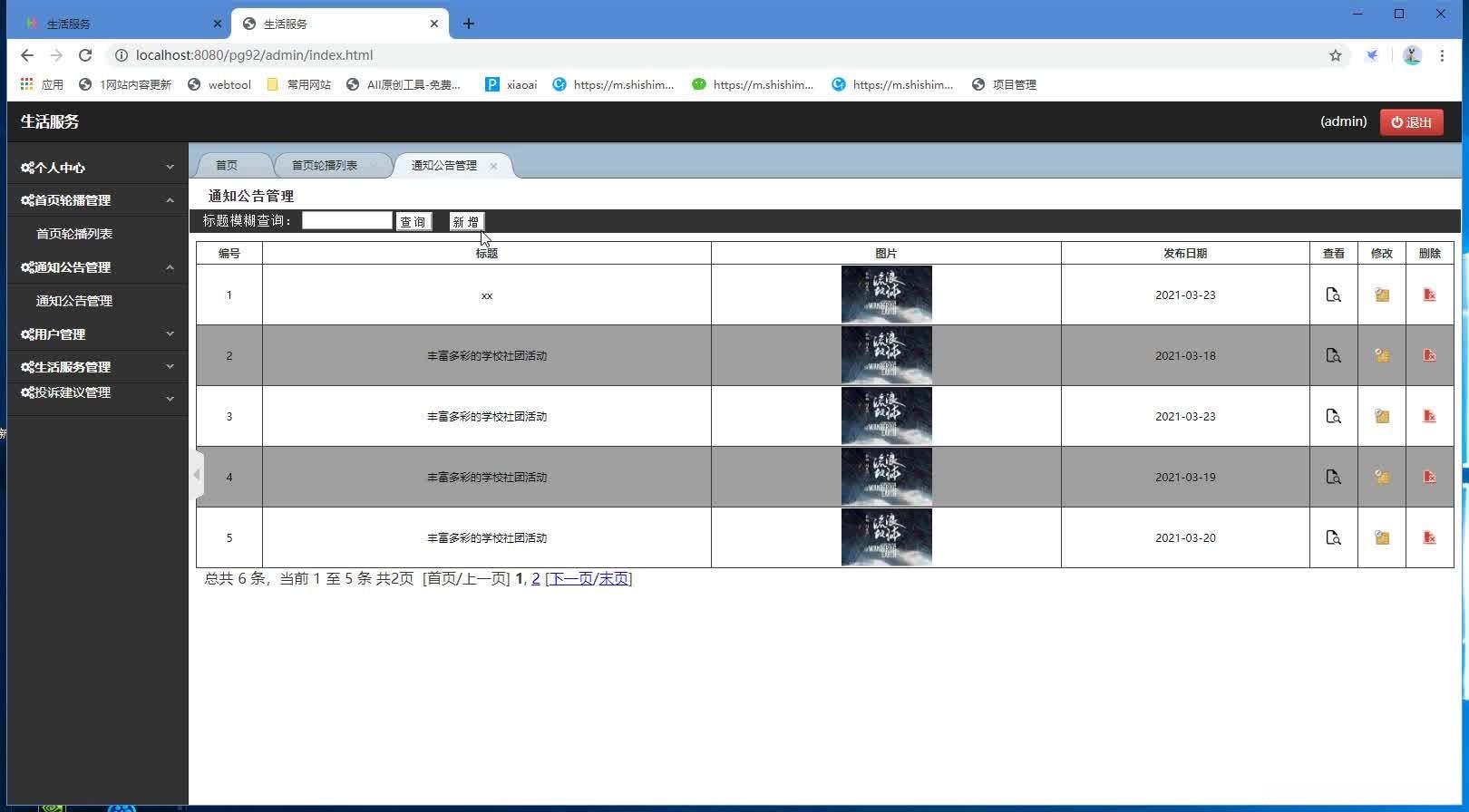The image size is (1469, 812).
Task: Expand the 生活服务管理 sidebar menu
Action: coord(98,367)
